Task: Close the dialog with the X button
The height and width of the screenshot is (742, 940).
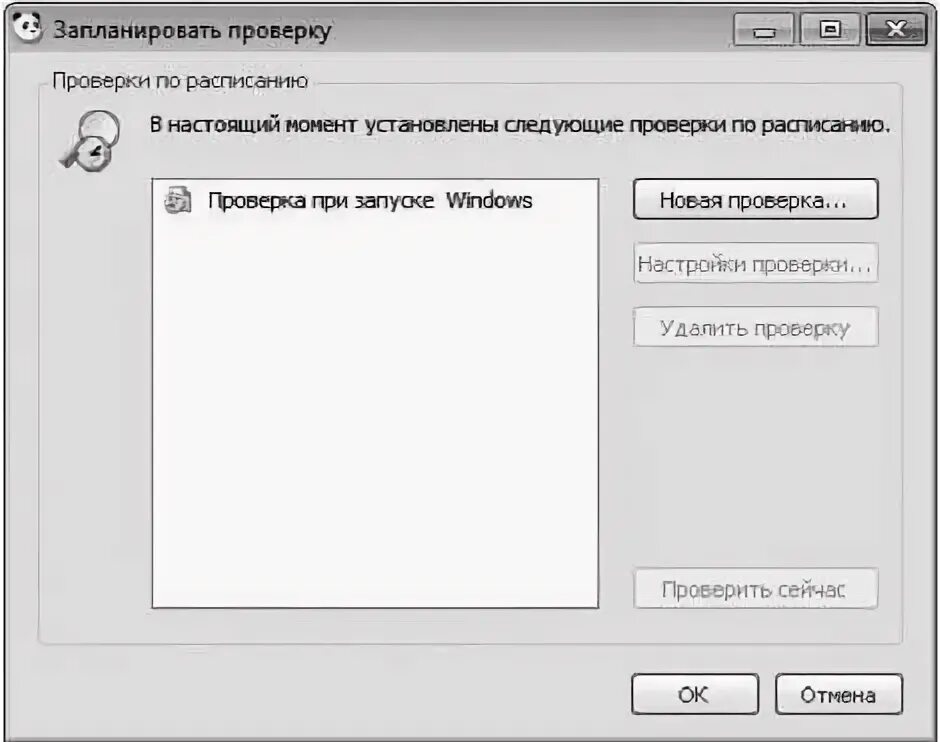Action: 896,29
